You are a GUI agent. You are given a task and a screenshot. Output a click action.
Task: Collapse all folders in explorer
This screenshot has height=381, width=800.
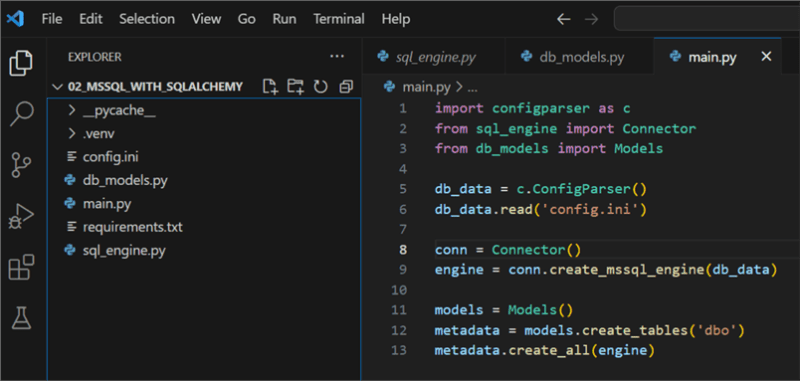click(x=346, y=87)
